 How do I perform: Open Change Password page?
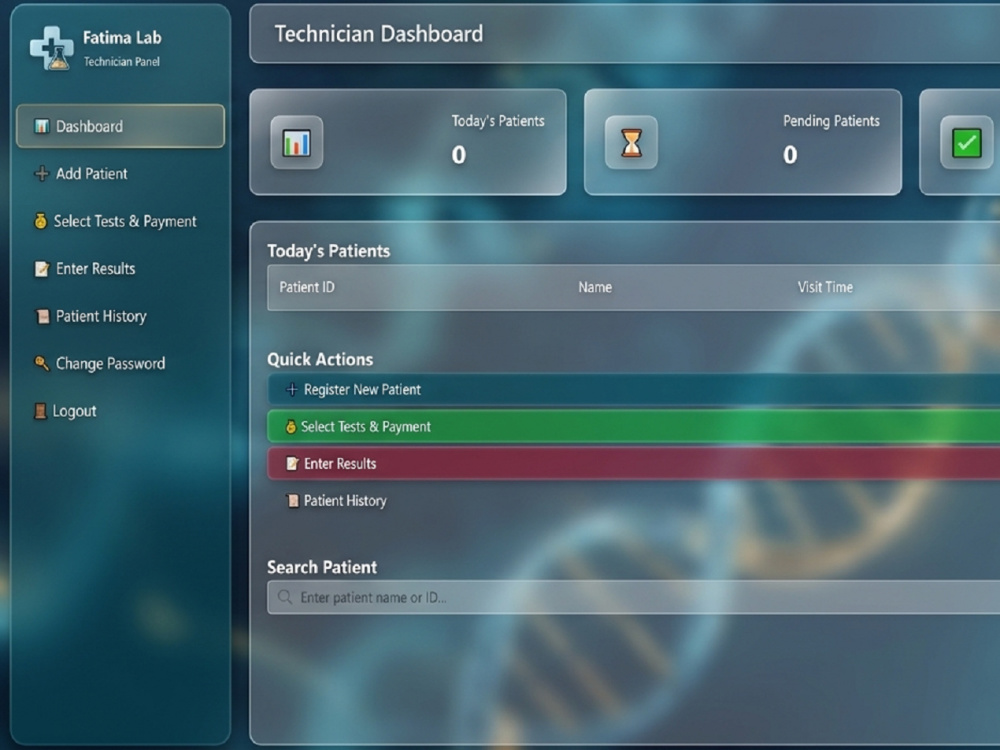click(x=121, y=364)
